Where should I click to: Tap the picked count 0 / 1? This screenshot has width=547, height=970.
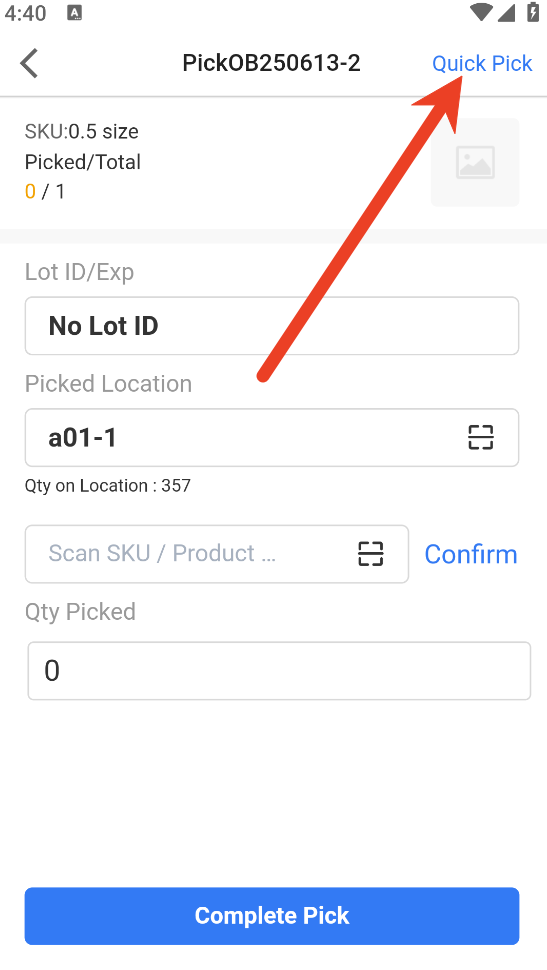click(x=45, y=192)
